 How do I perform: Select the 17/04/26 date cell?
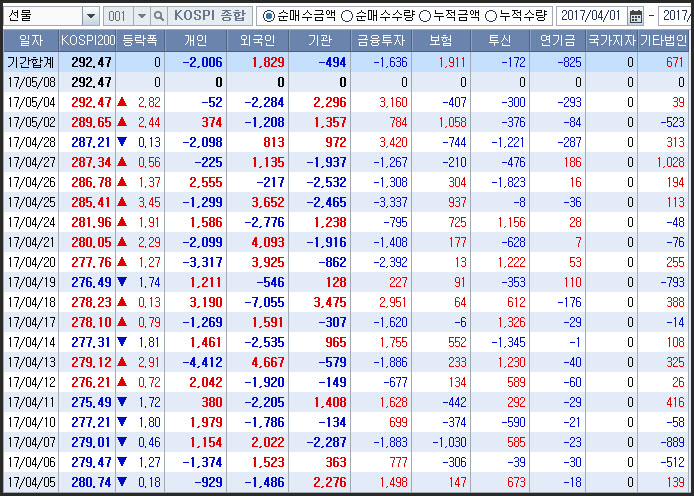click(x=31, y=182)
